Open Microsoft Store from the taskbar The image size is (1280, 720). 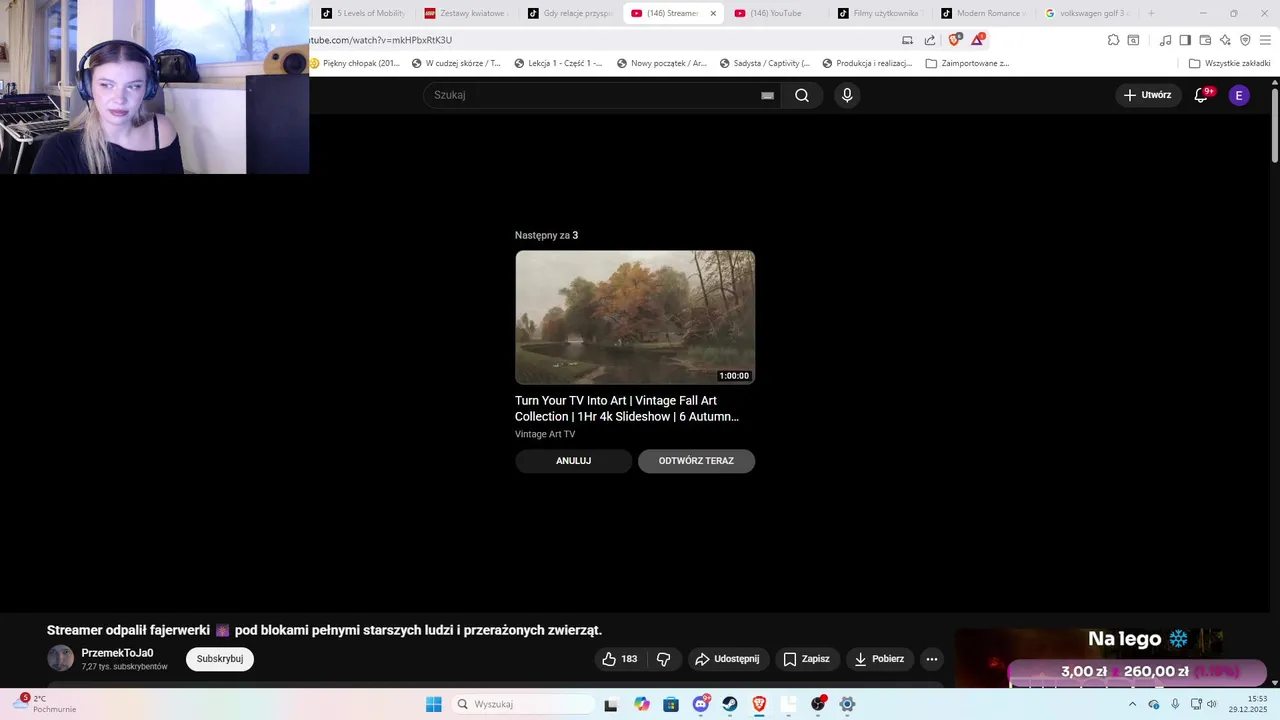pos(671,704)
